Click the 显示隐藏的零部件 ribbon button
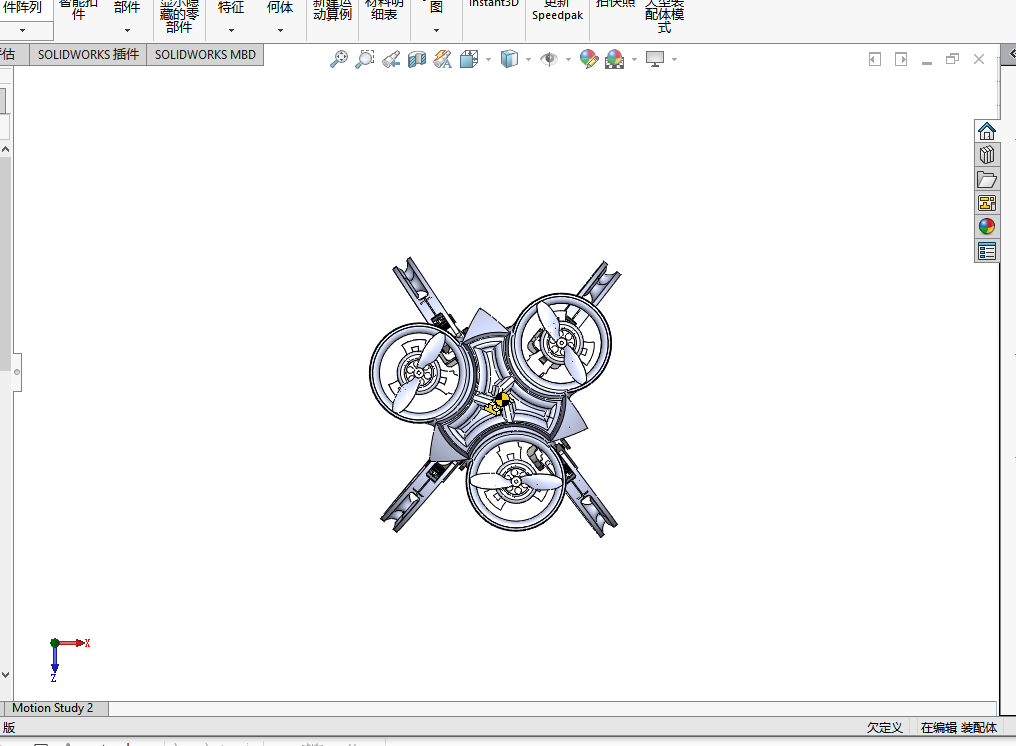The height and width of the screenshot is (746, 1016). pyautogui.click(x=179, y=16)
